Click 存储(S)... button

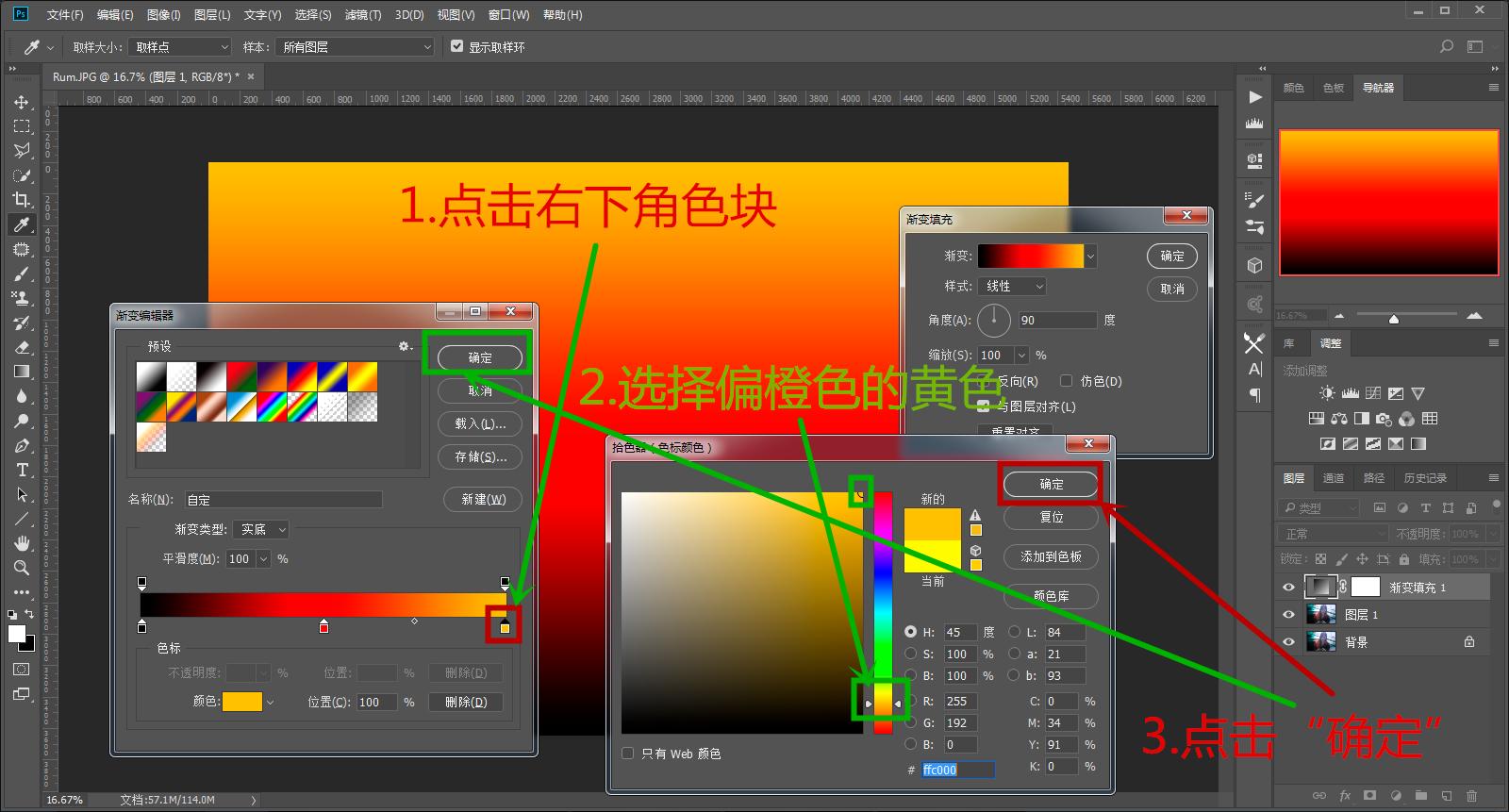click(x=480, y=456)
